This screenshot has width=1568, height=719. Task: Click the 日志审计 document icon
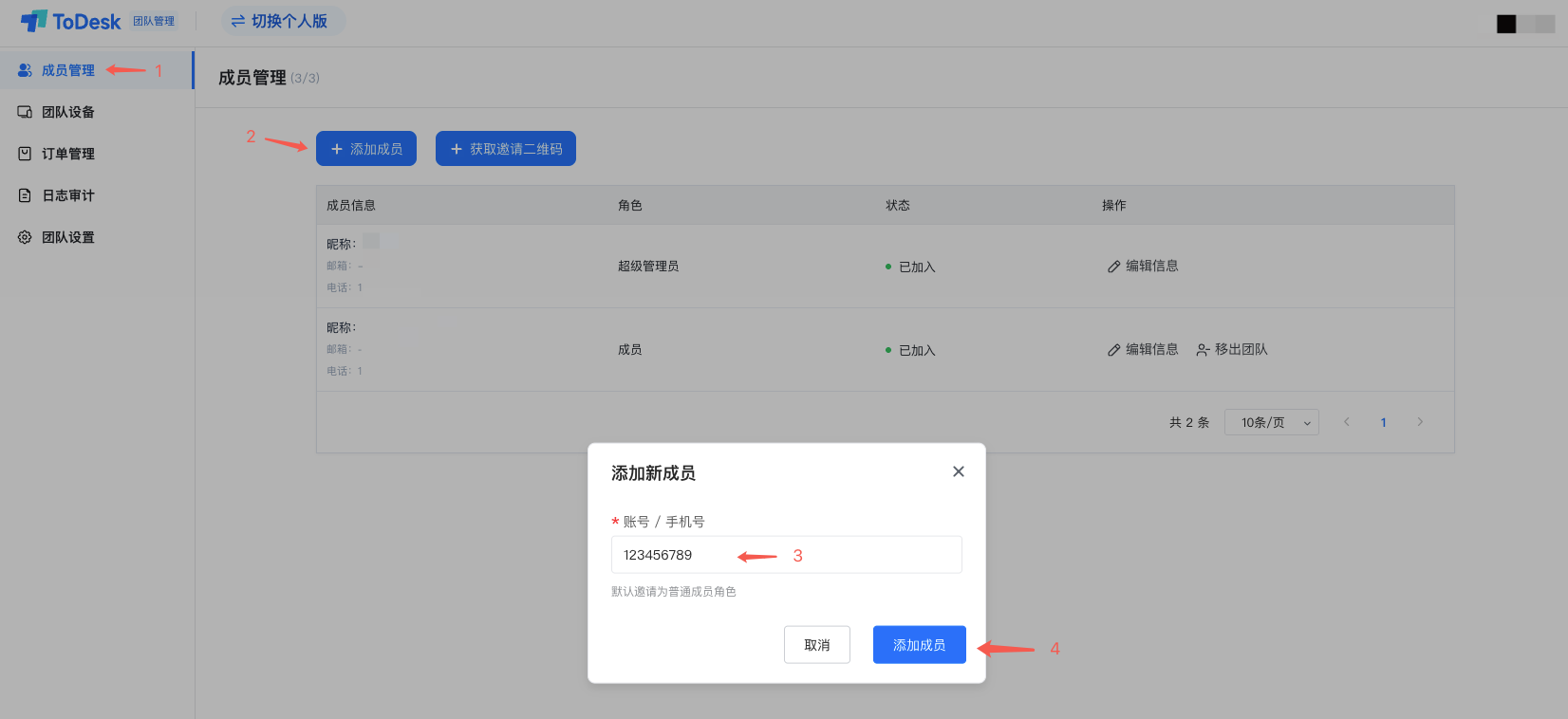(x=25, y=195)
